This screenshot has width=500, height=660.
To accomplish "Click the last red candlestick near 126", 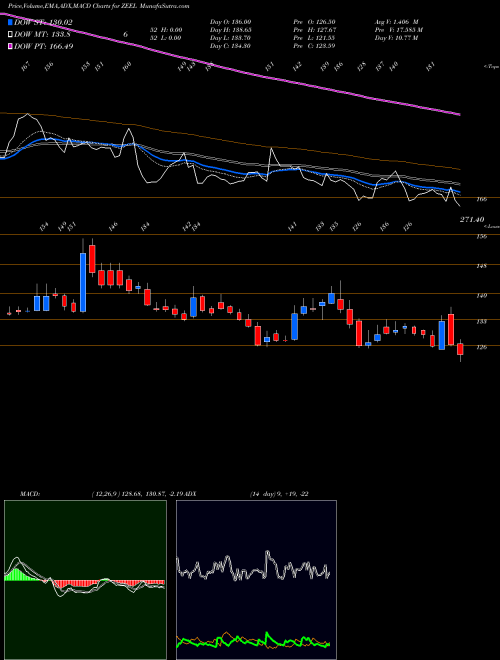I will [x=460, y=349].
